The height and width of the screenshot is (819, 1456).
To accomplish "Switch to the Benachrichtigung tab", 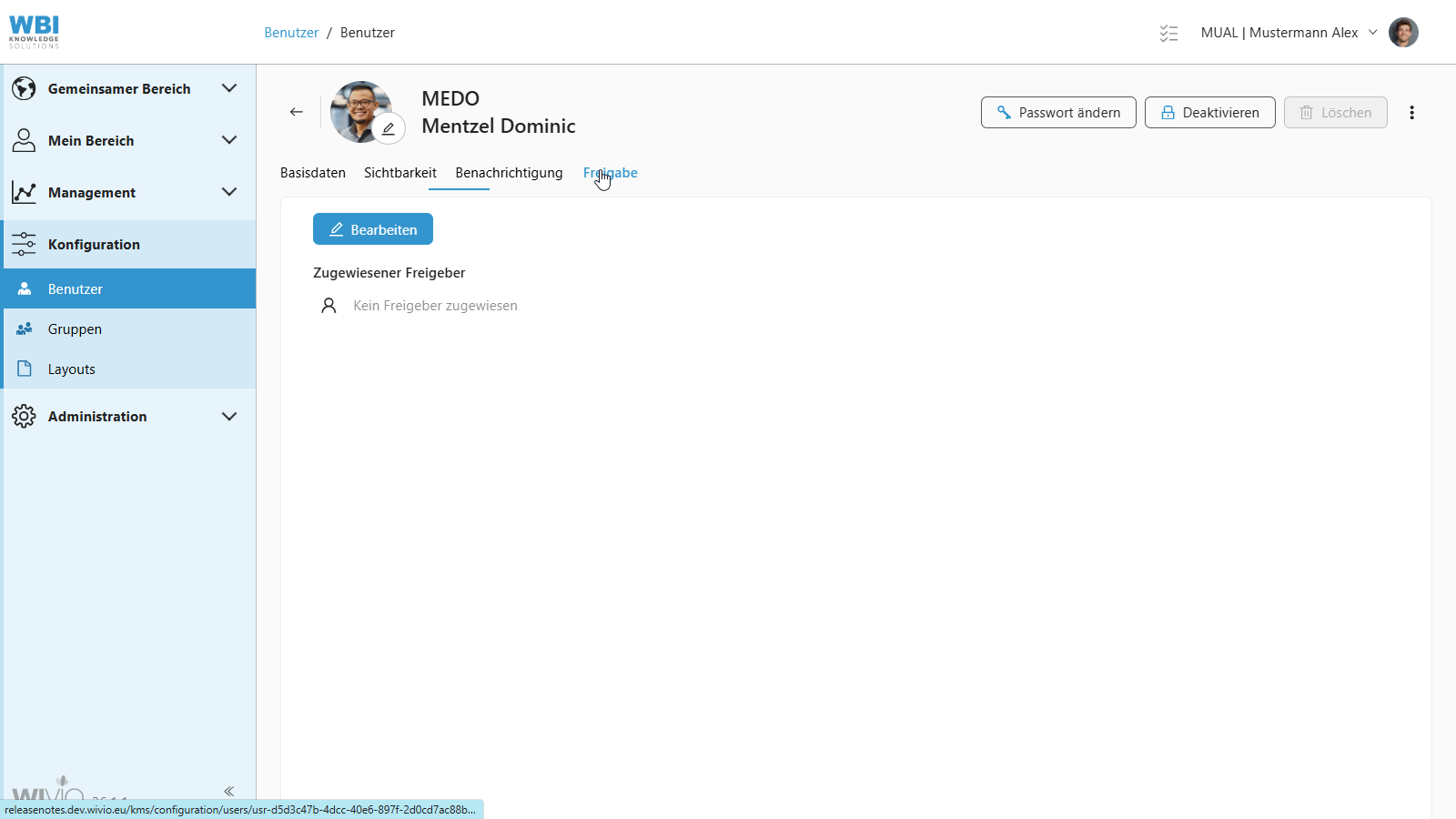I will coord(509,173).
